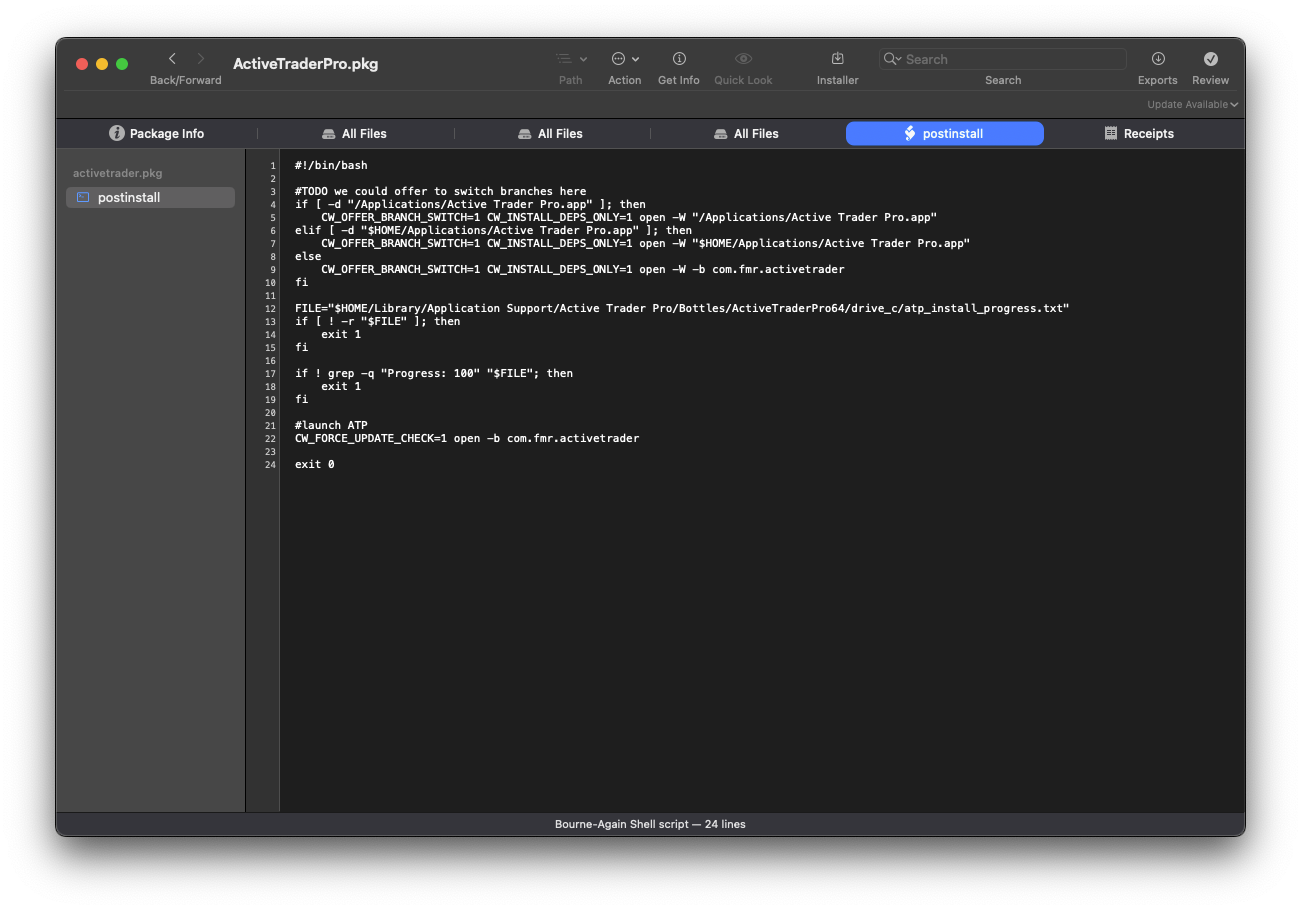This screenshot has width=1301, height=910.
Task: Click the #TODO comment line
Action: pyautogui.click(x=440, y=191)
